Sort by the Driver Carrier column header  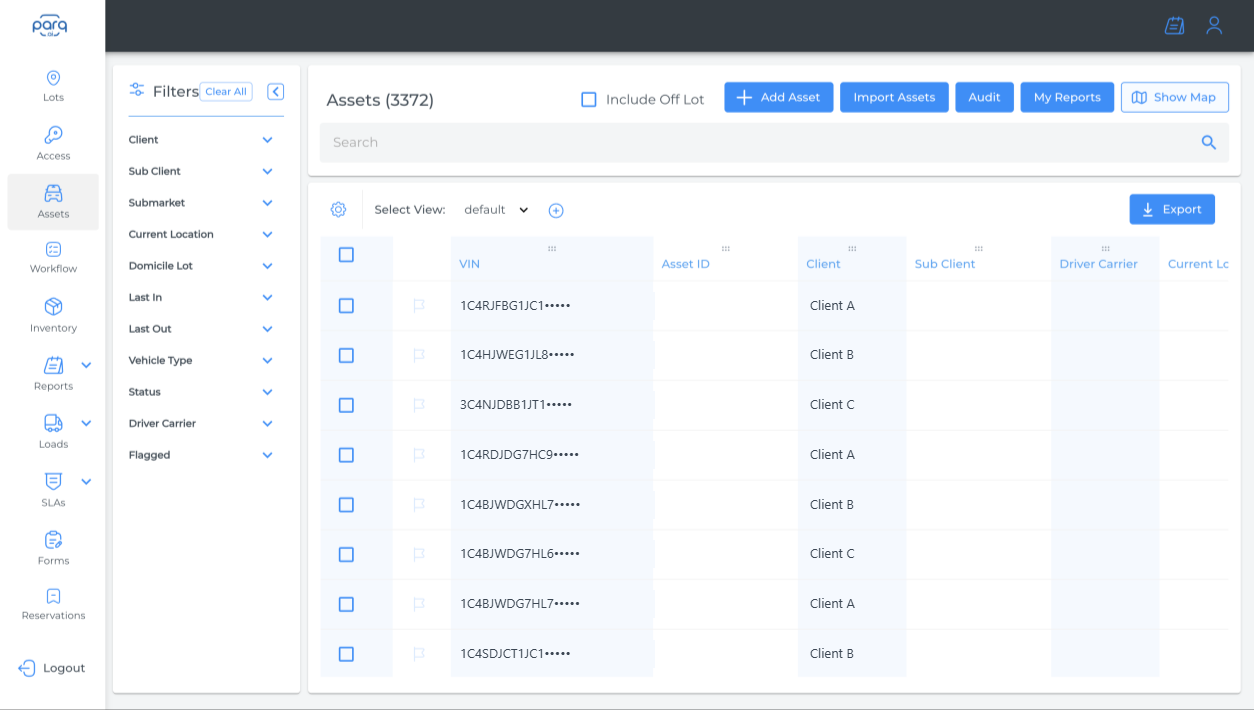(x=1098, y=264)
